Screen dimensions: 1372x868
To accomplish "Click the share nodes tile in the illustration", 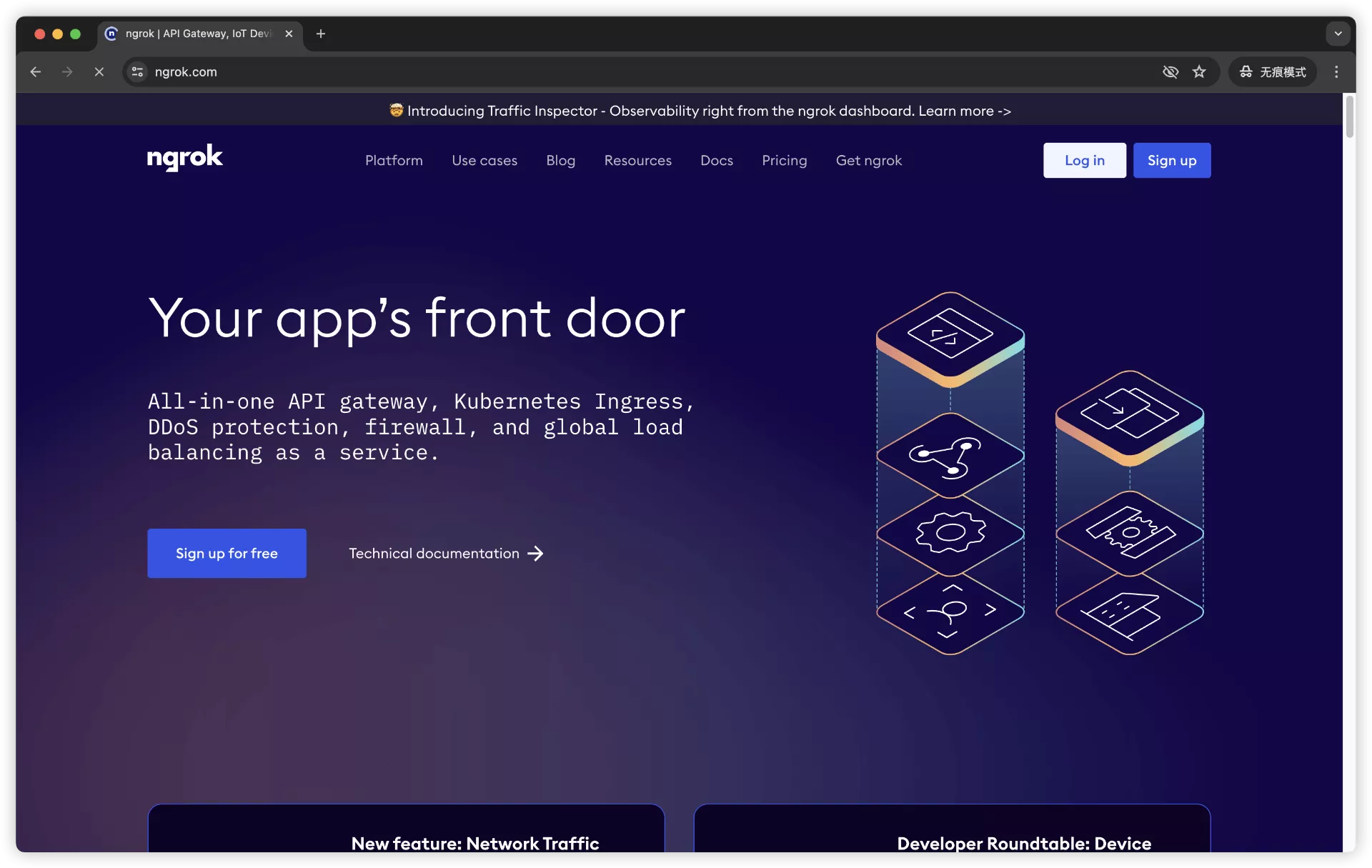I will tap(950, 455).
